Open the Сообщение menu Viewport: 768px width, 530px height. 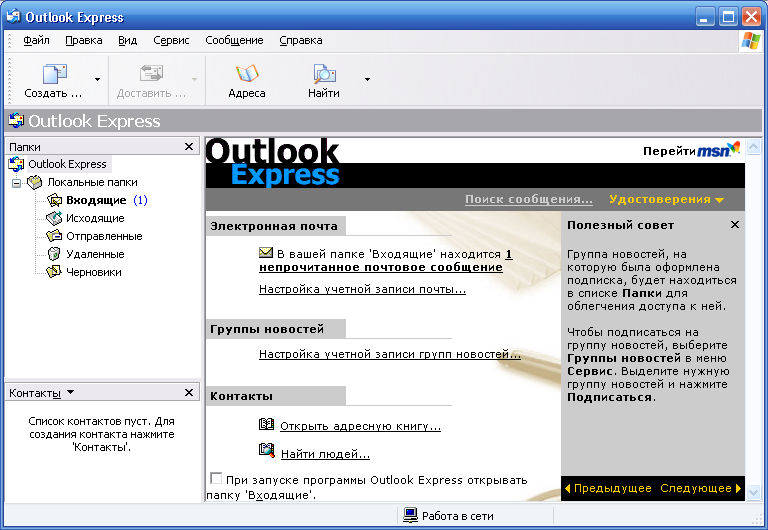pyautogui.click(x=234, y=41)
